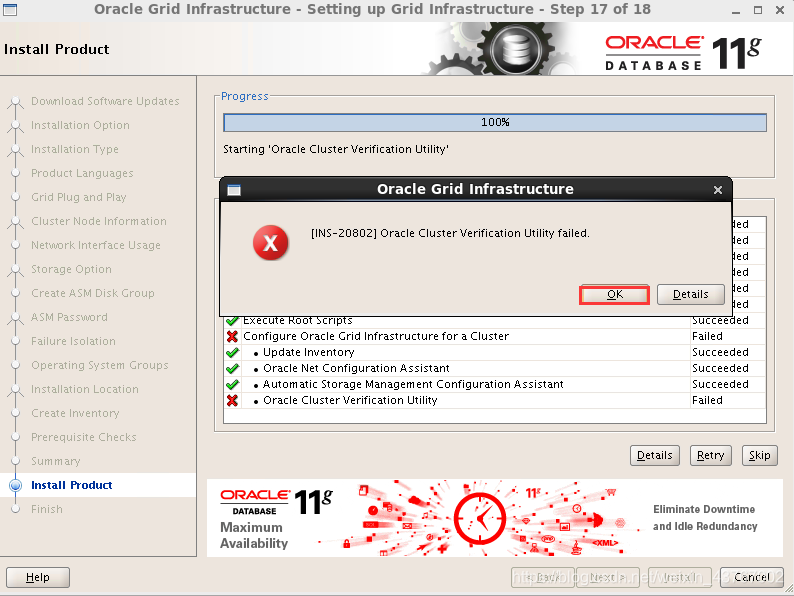Click the green check beside Oracle Net Configuration Assistant

[x=232, y=369]
